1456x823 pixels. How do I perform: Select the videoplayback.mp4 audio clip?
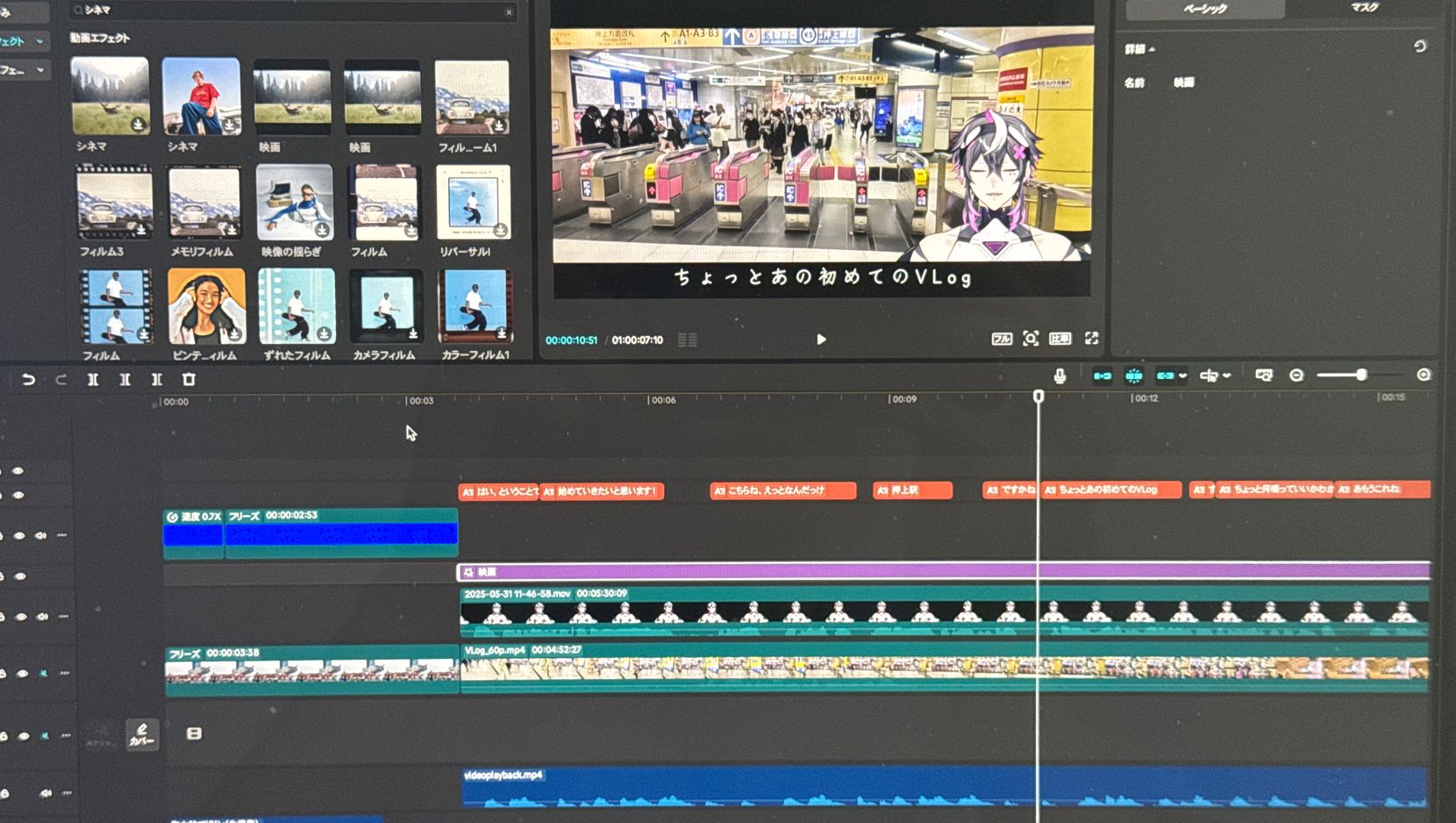coord(944,787)
